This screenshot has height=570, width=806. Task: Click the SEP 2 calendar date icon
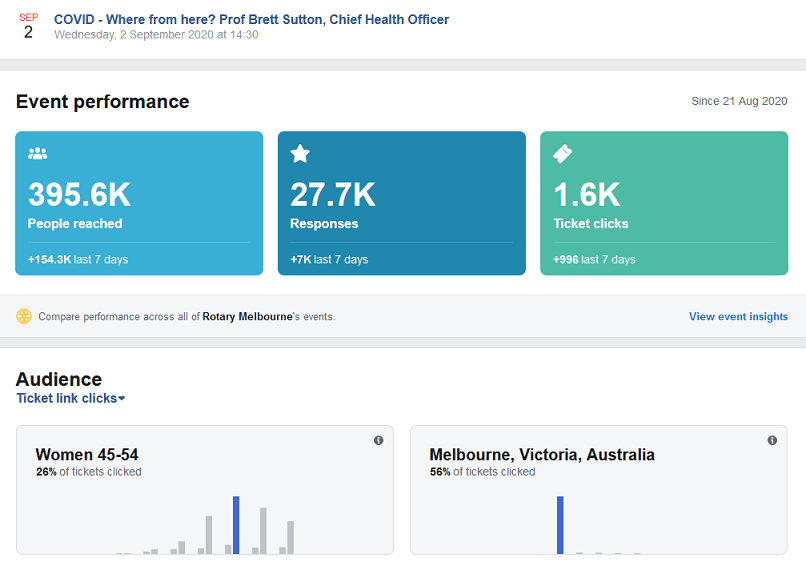[28, 26]
